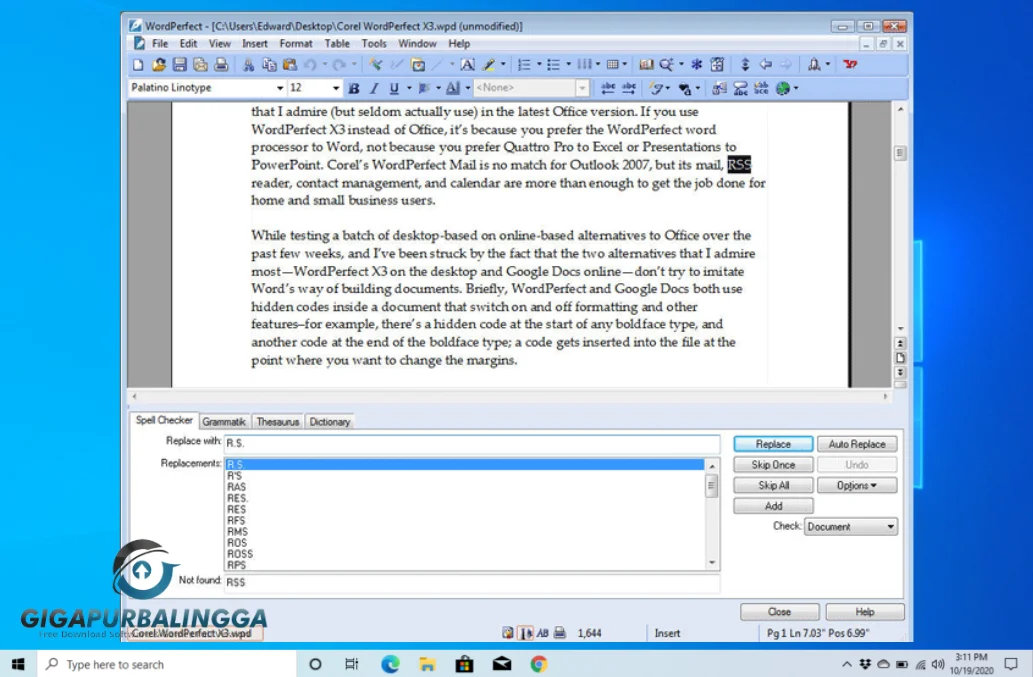Viewport: 1033px width, 677px height.
Task: Click the blue asterisk toolbar icon
Action: pos(696,65)
